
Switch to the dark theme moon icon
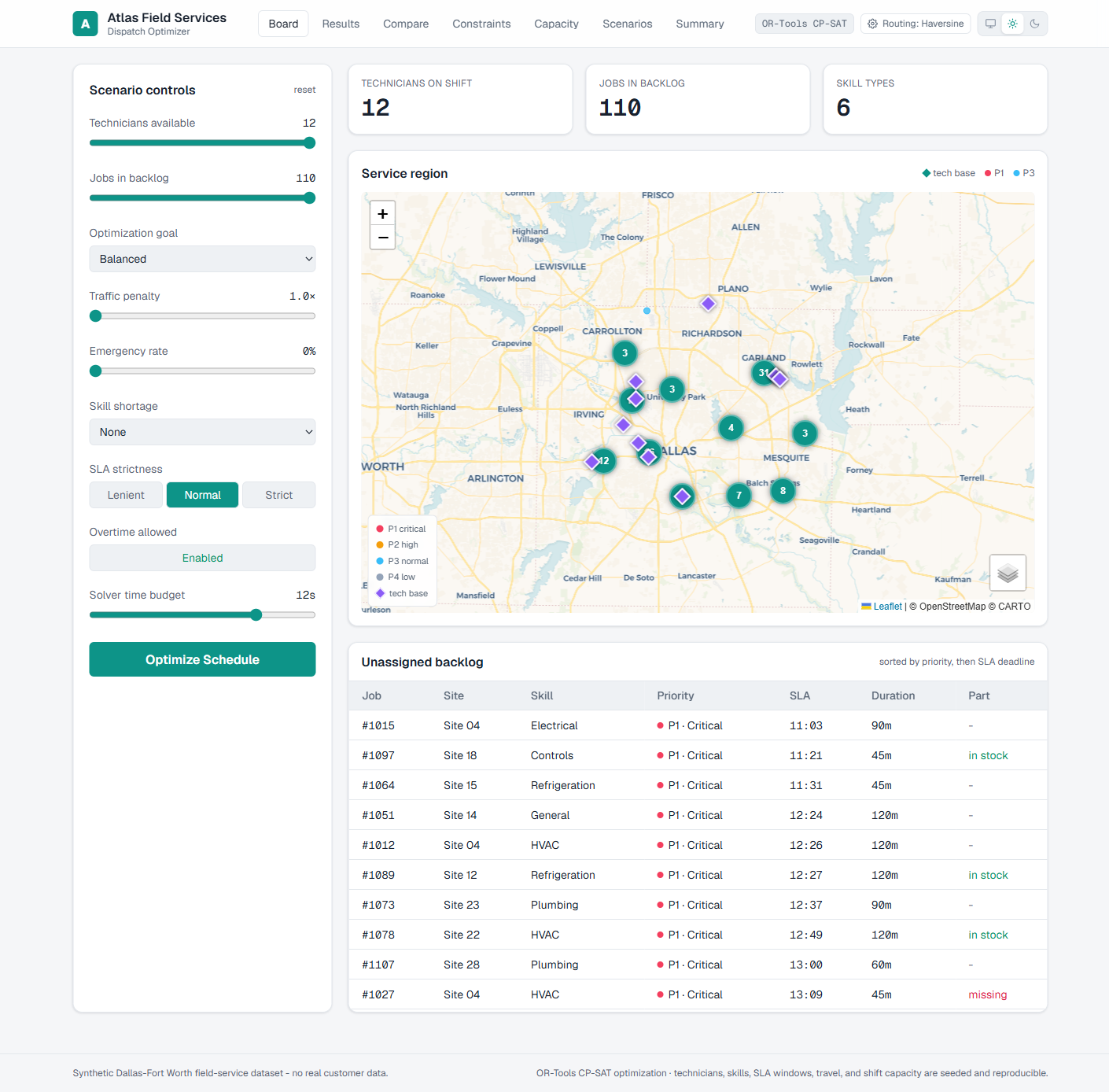point(1035,24)
